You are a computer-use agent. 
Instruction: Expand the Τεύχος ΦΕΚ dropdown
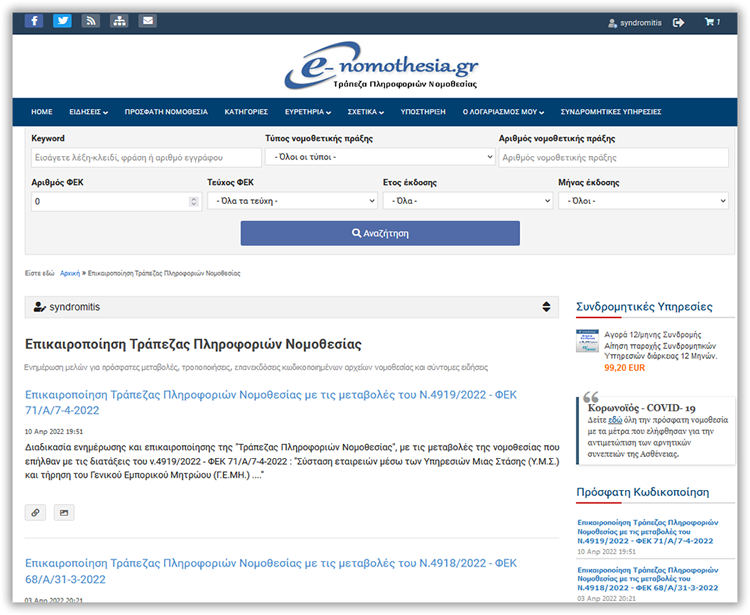(292, 201)
